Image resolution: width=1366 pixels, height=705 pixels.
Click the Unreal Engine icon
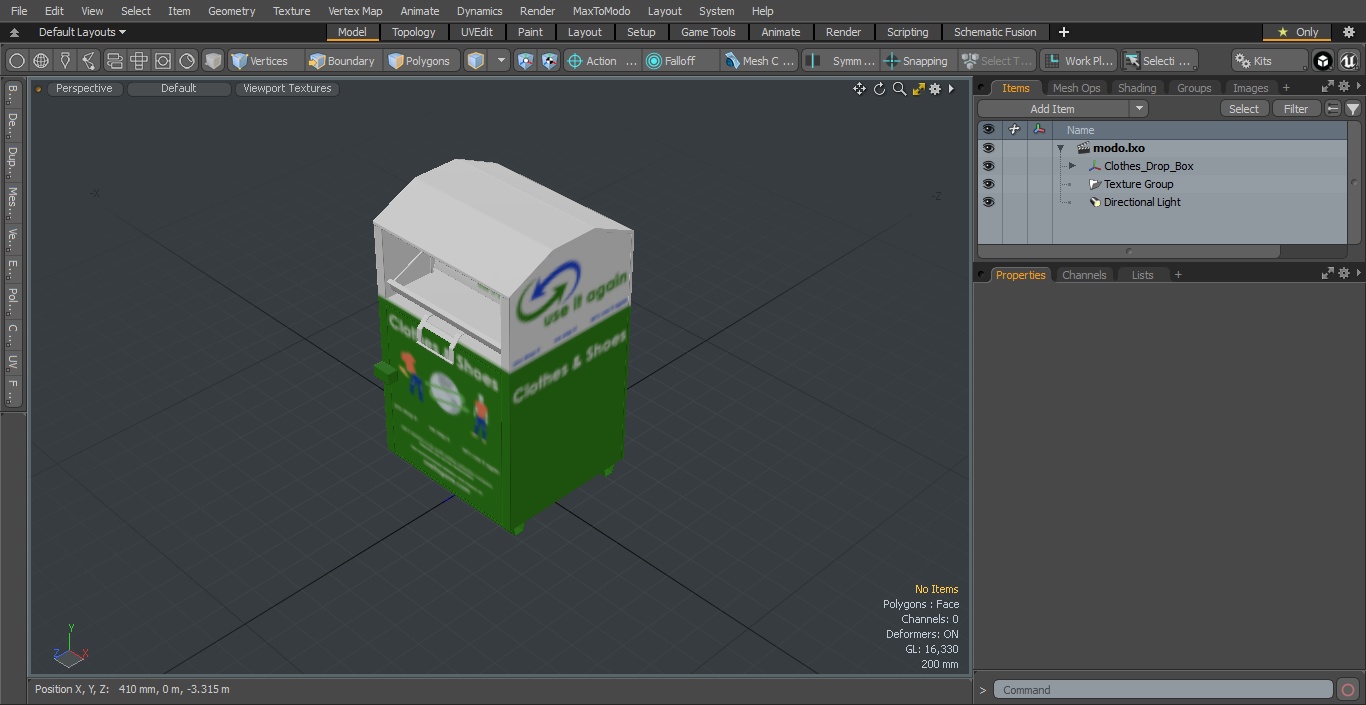(x=1348, y=61)
